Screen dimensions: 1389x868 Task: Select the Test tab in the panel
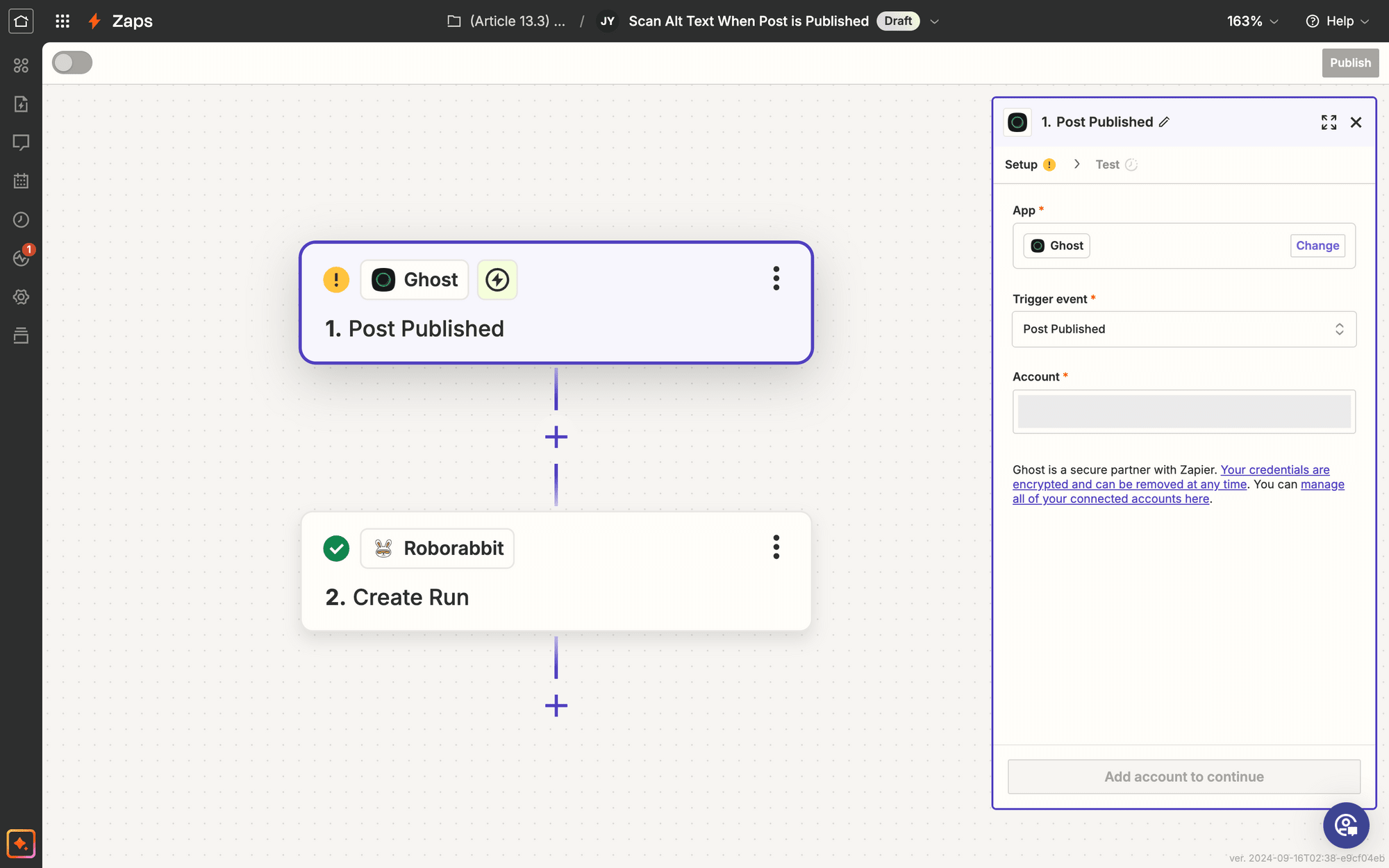click(1107, 164)
